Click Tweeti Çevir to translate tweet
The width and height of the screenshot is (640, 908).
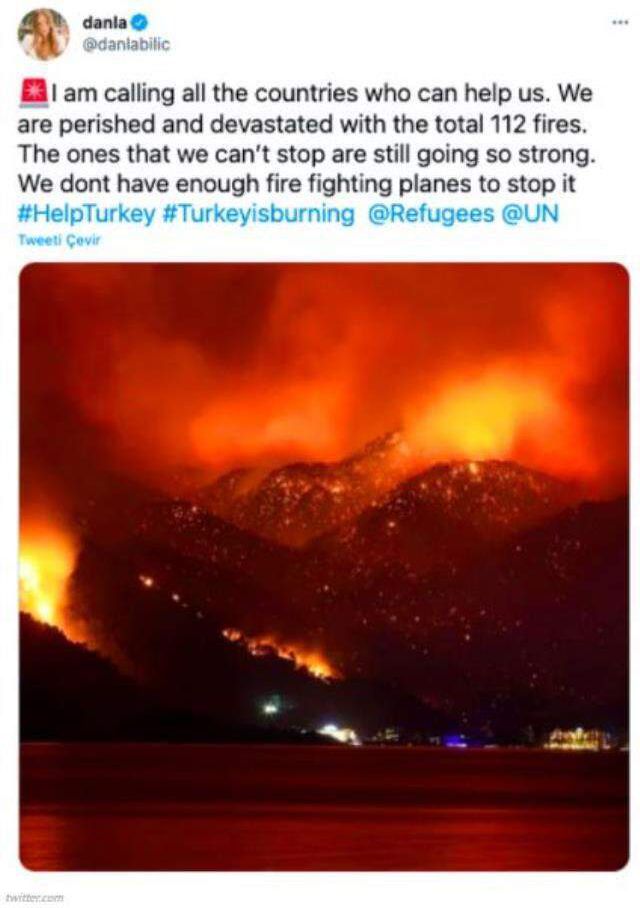coord(59,240)
